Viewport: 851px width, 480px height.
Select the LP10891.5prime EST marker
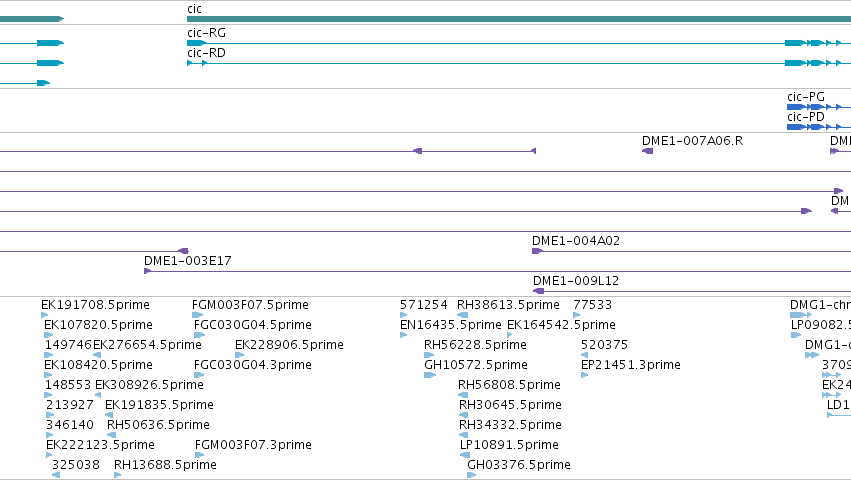tap(465, 455)
